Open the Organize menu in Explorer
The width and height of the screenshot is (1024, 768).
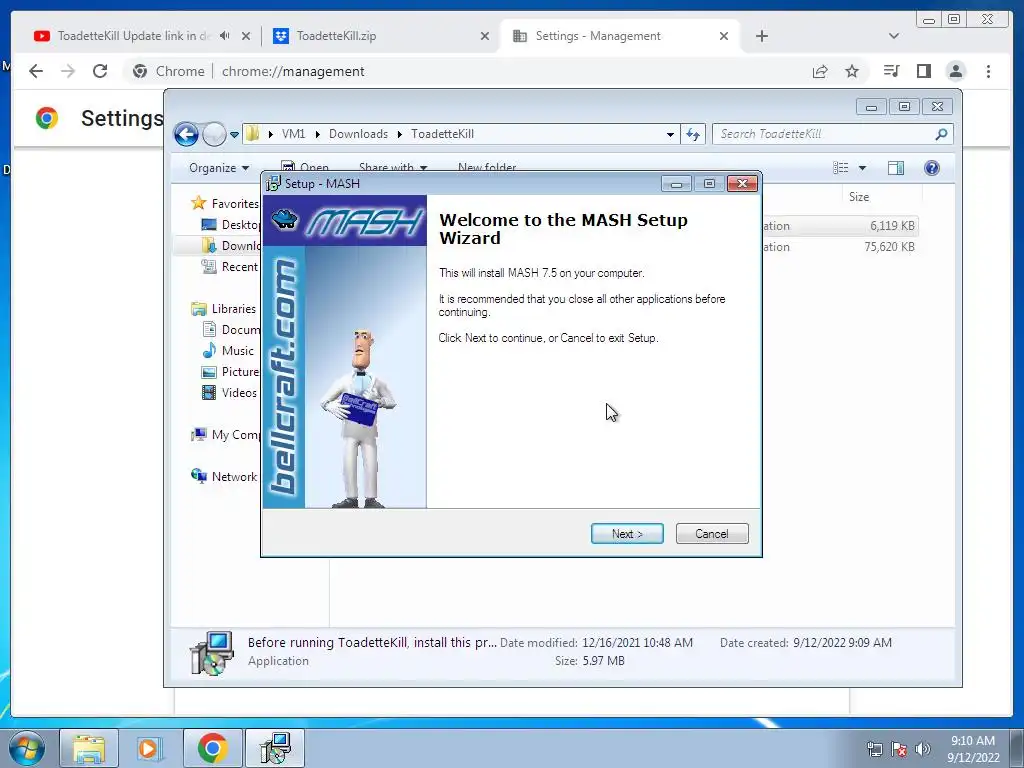point(219,168)
